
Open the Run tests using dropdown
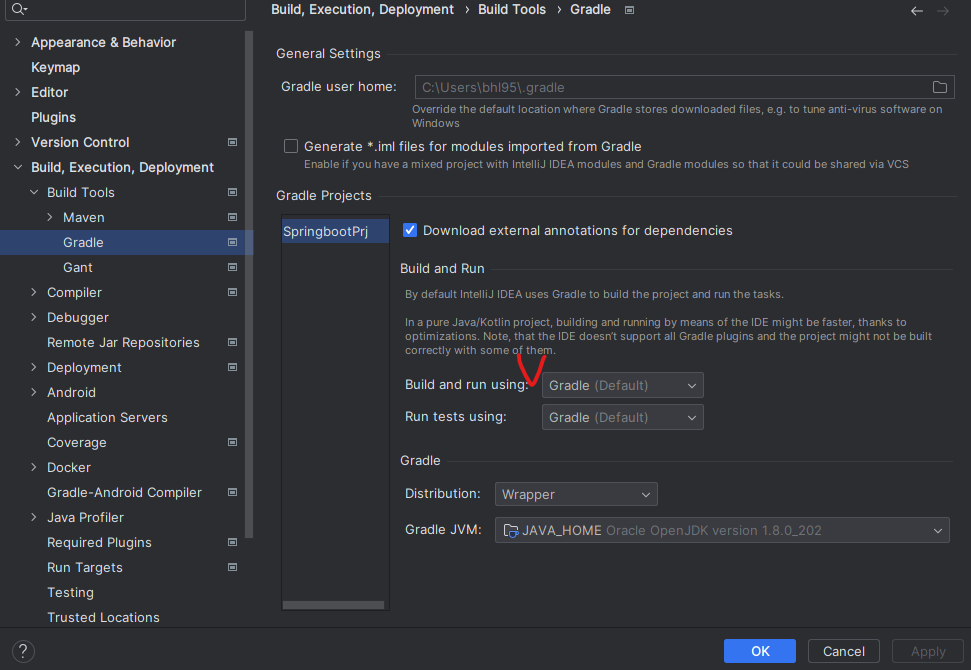click(x=622, y=417)
